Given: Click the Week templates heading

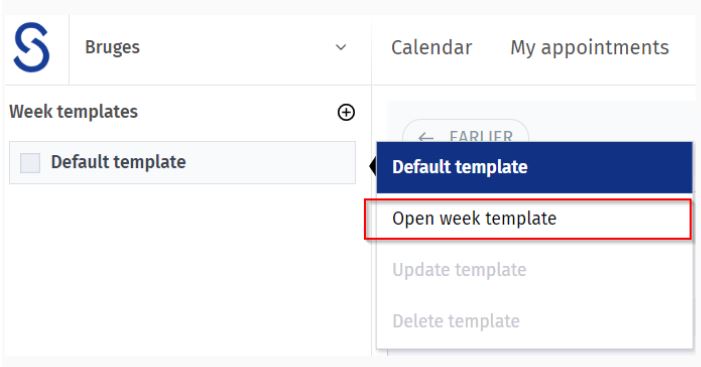Looking at the screenshot, I should tap(74, 112).
